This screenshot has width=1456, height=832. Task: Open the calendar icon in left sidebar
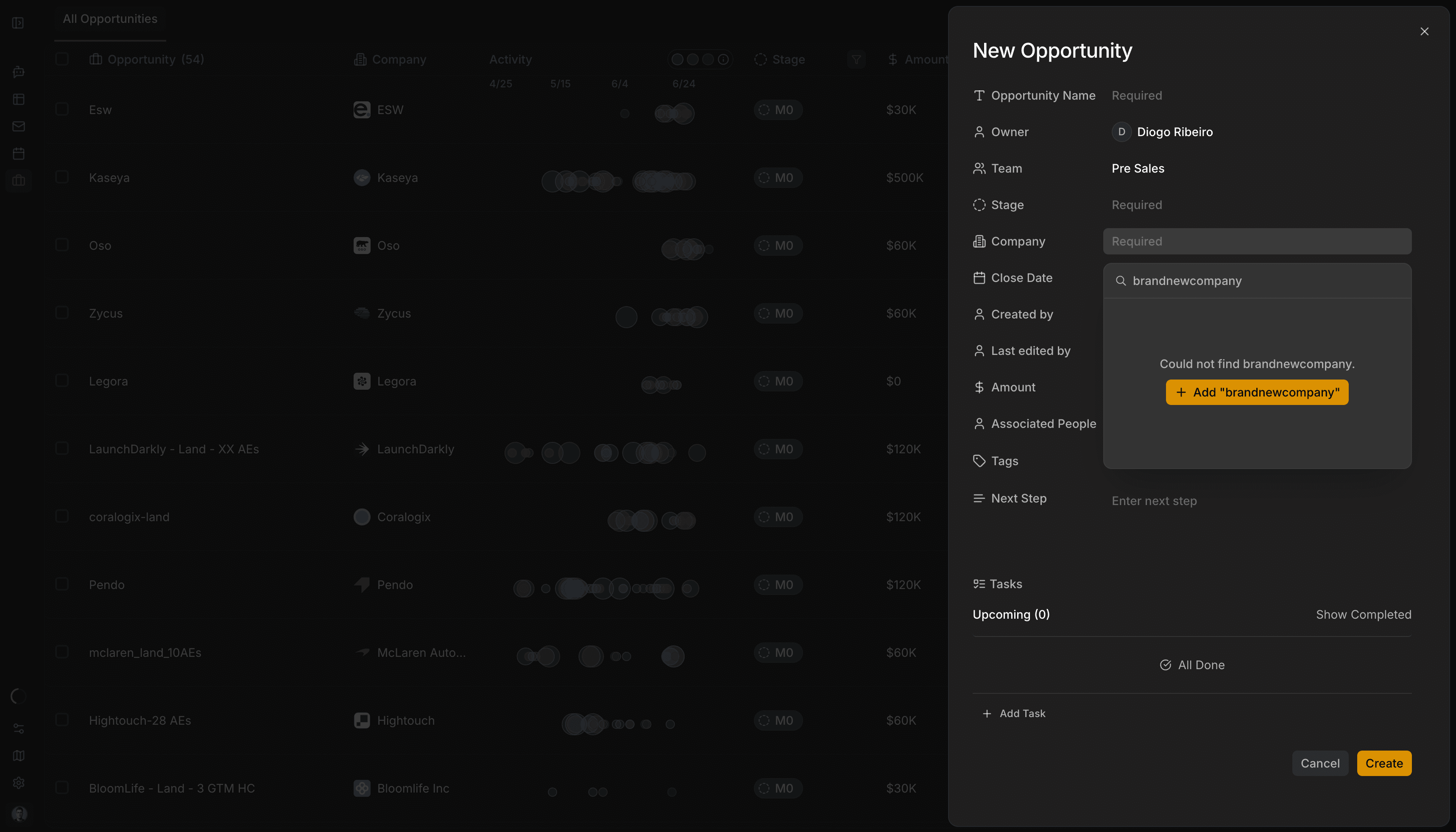pyautogui.click(x=19, y=153)
